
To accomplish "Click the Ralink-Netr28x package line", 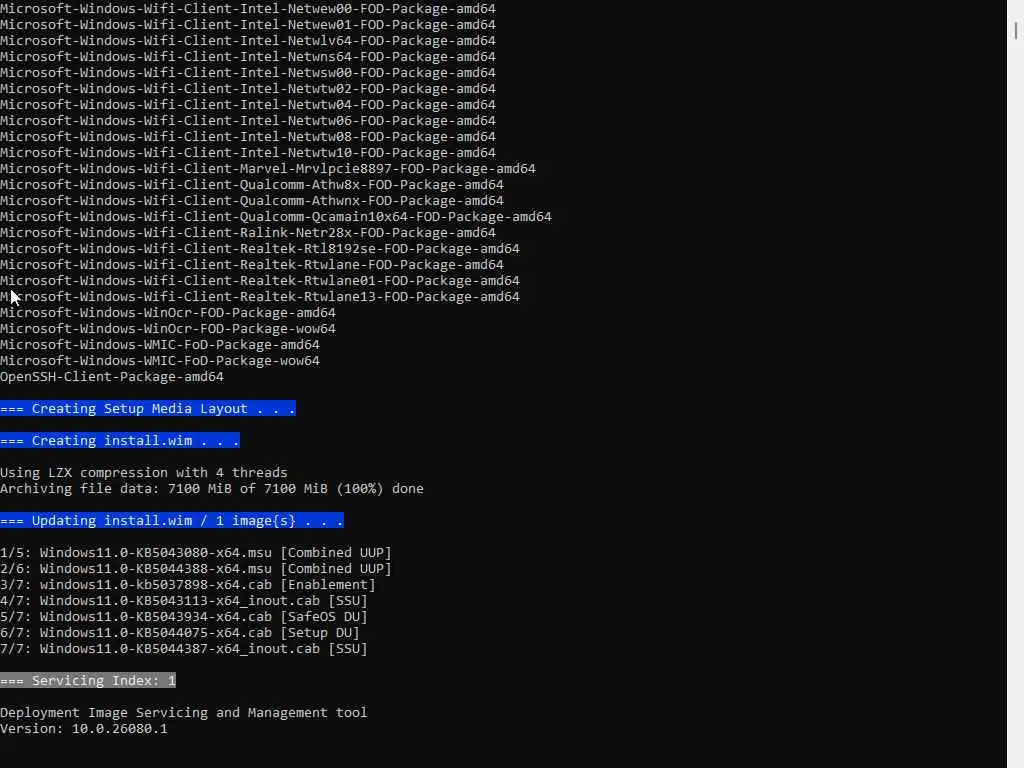I will point(248,232).
